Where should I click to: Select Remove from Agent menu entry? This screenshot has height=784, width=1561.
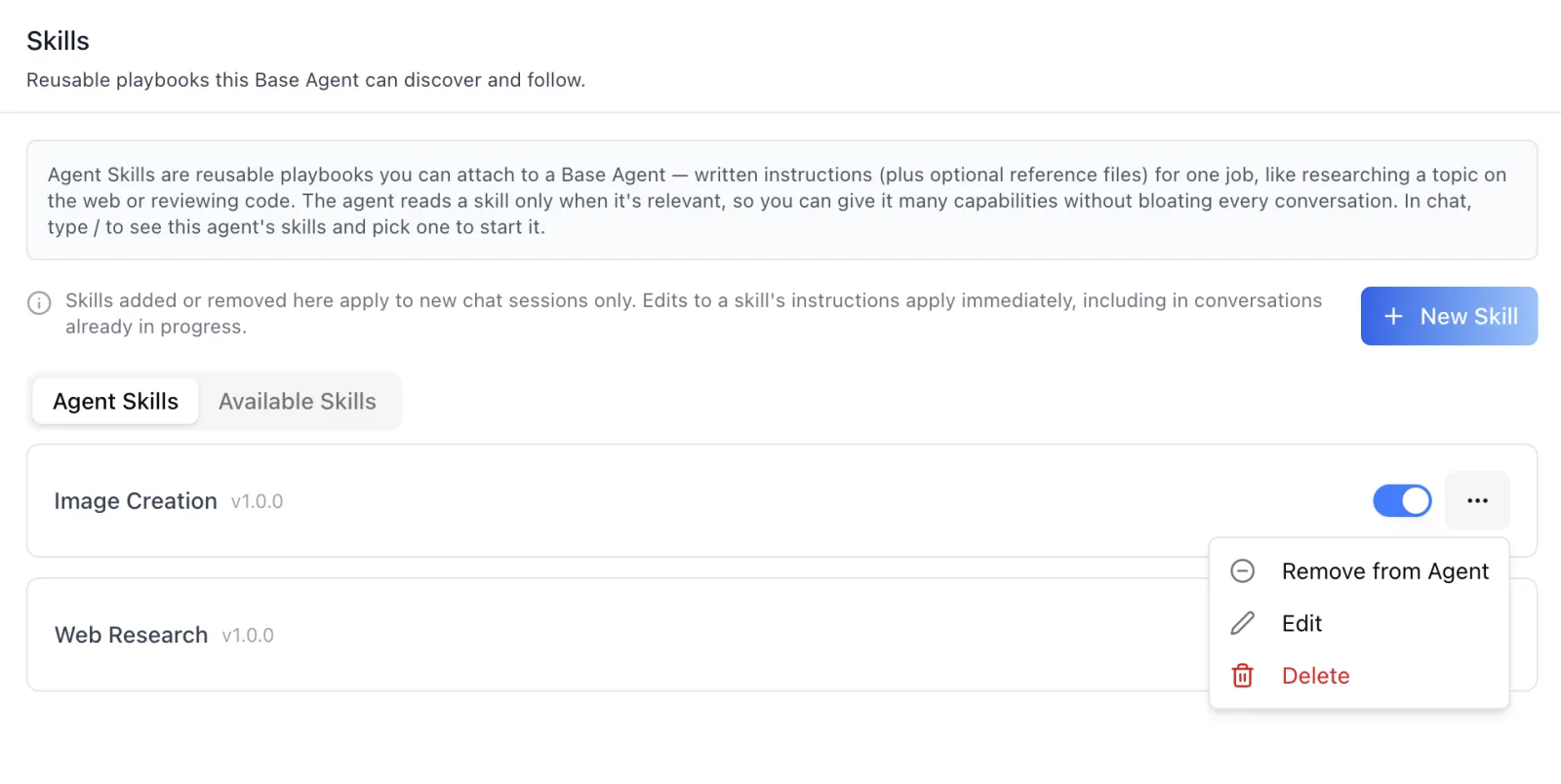coord(1359,571)
